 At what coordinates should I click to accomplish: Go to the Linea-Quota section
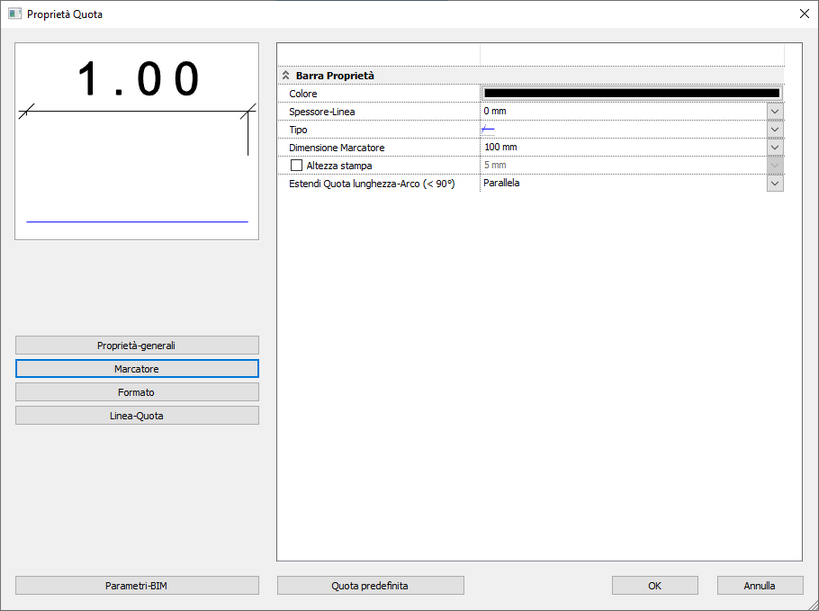(x=137, y=416)
